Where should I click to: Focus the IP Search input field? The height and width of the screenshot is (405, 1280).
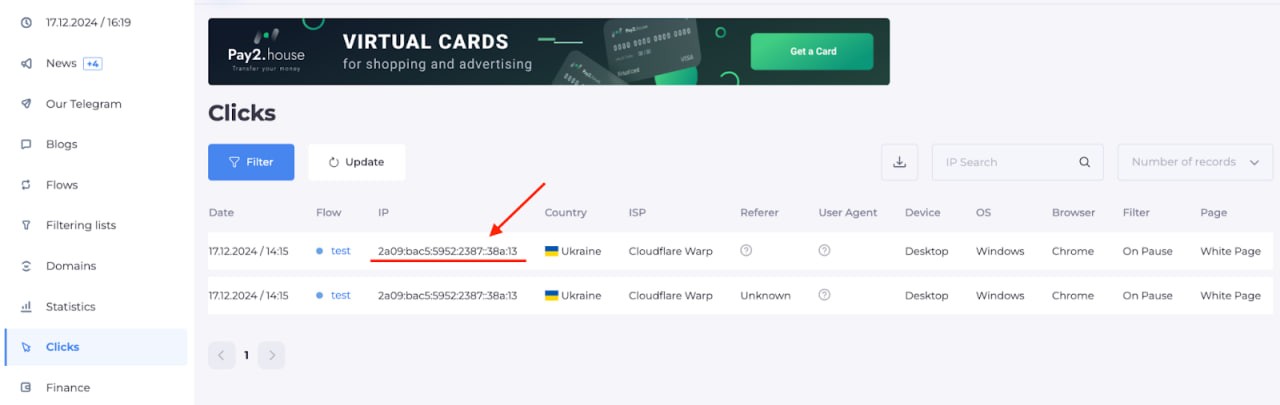(x=1005, y=162)
